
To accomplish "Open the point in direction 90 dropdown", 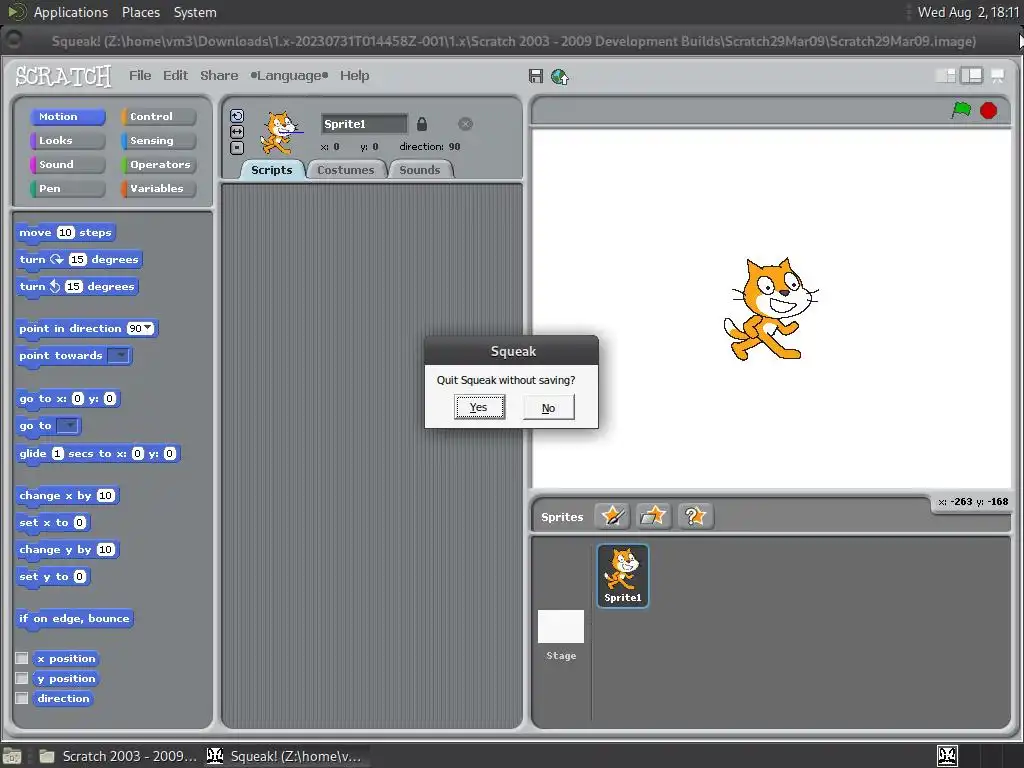I will coord(148,328).
